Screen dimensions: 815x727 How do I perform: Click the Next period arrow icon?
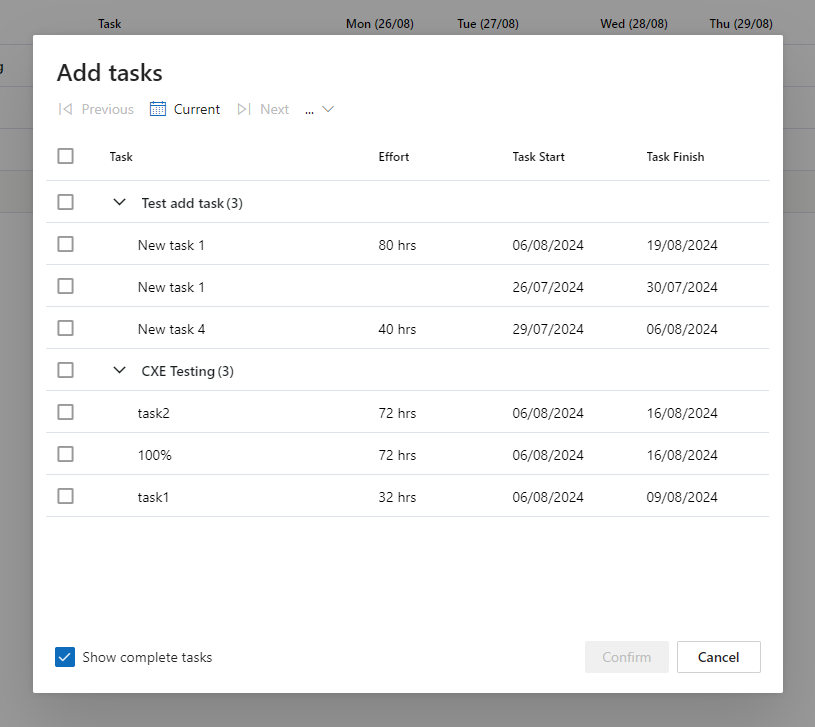tap(244, 109)
